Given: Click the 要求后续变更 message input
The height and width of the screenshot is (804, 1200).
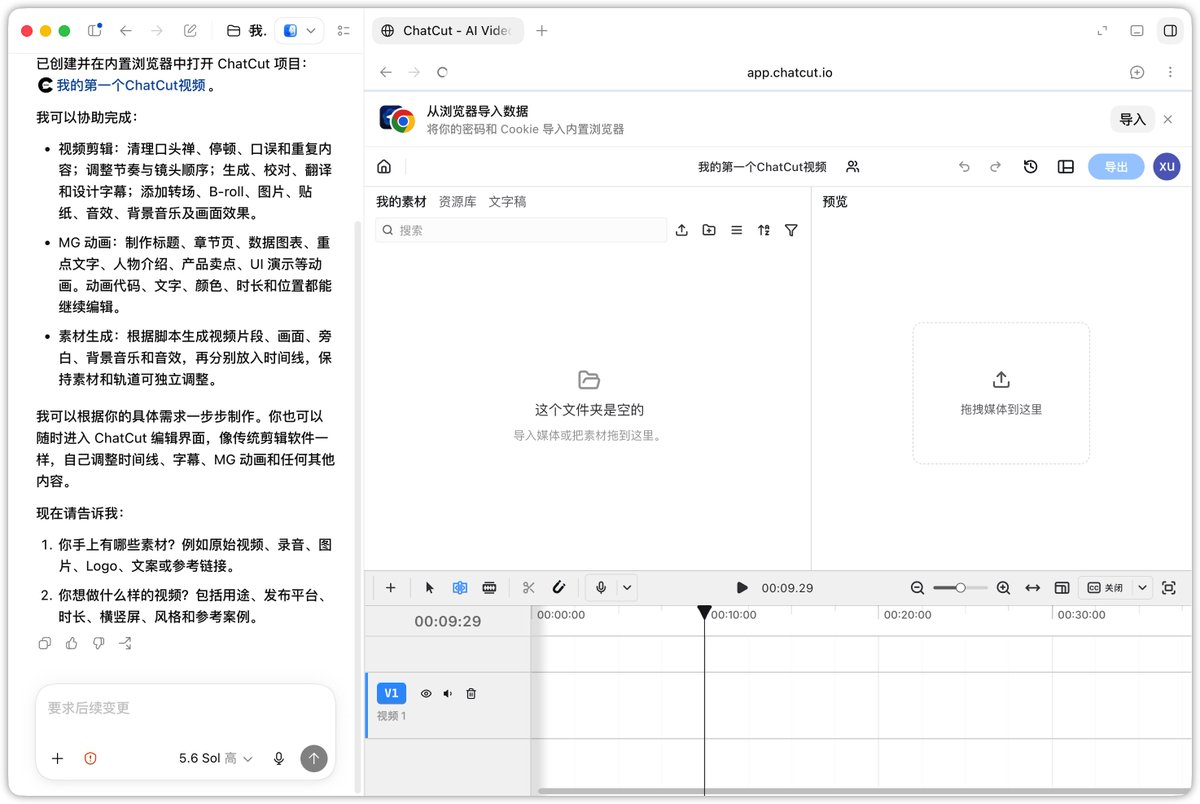Looking at the screenshot, I should click(185, 708).
